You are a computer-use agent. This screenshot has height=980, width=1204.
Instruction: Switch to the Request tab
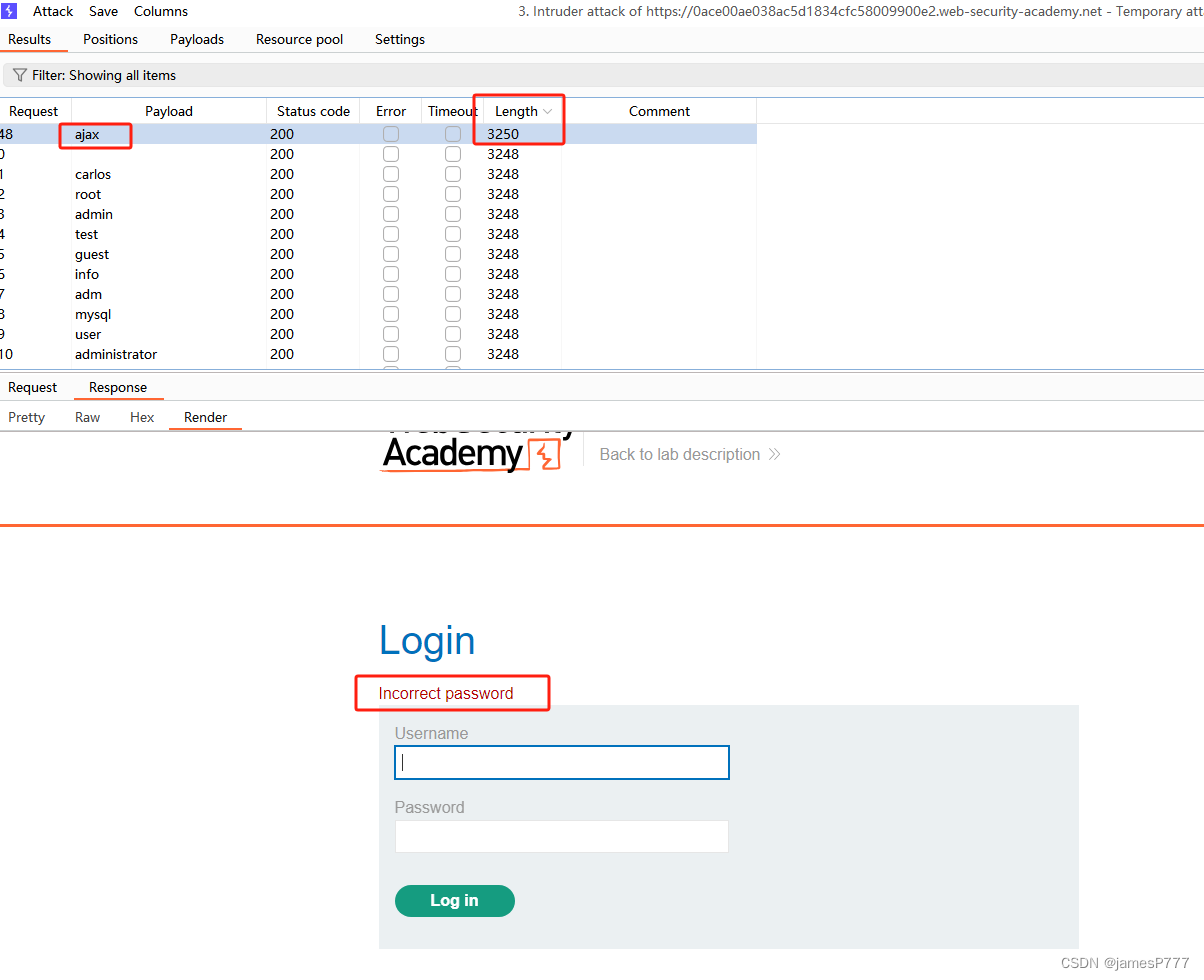(x=32, y=387)
